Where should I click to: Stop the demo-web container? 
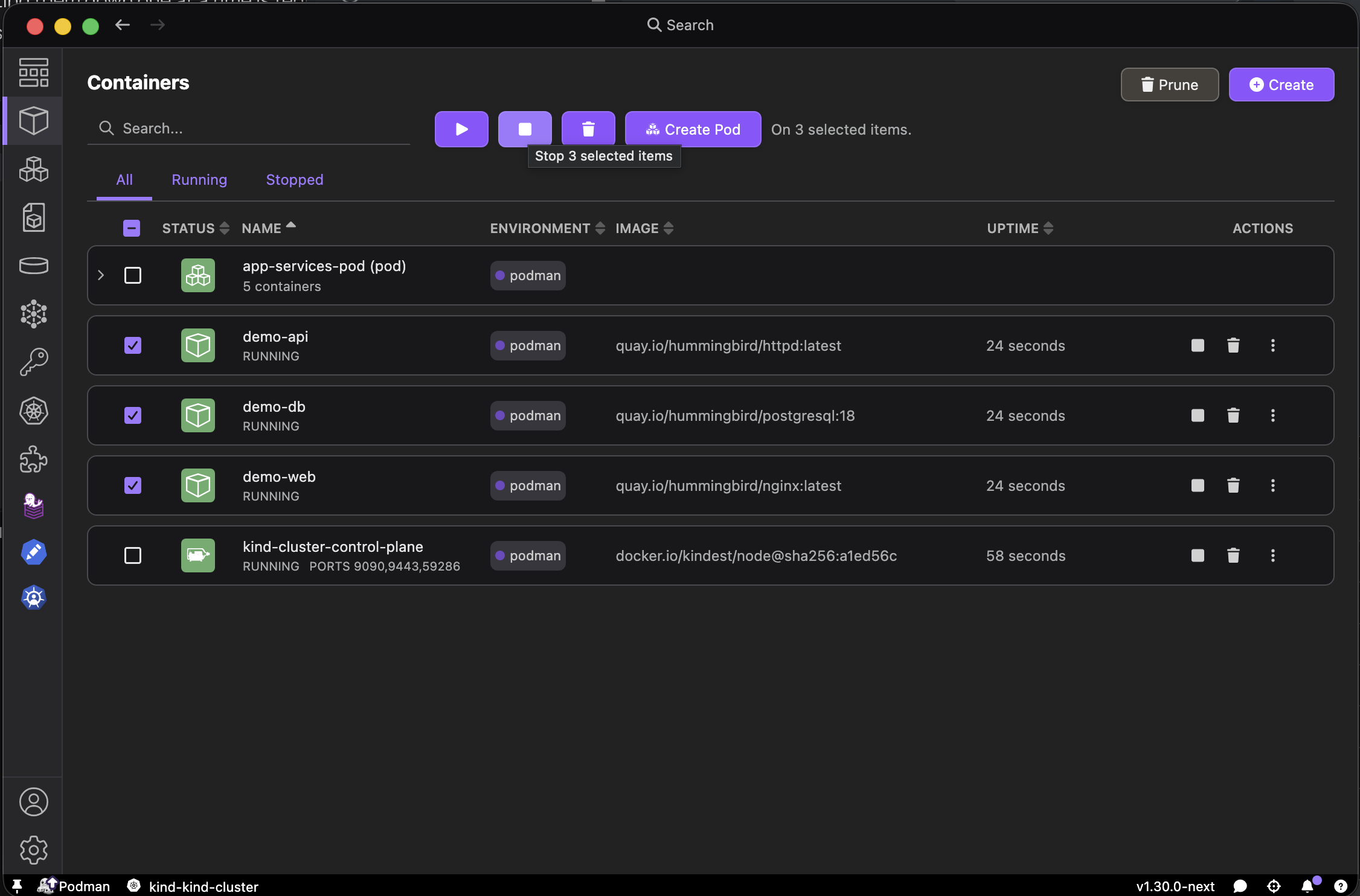click(1198, 485)
